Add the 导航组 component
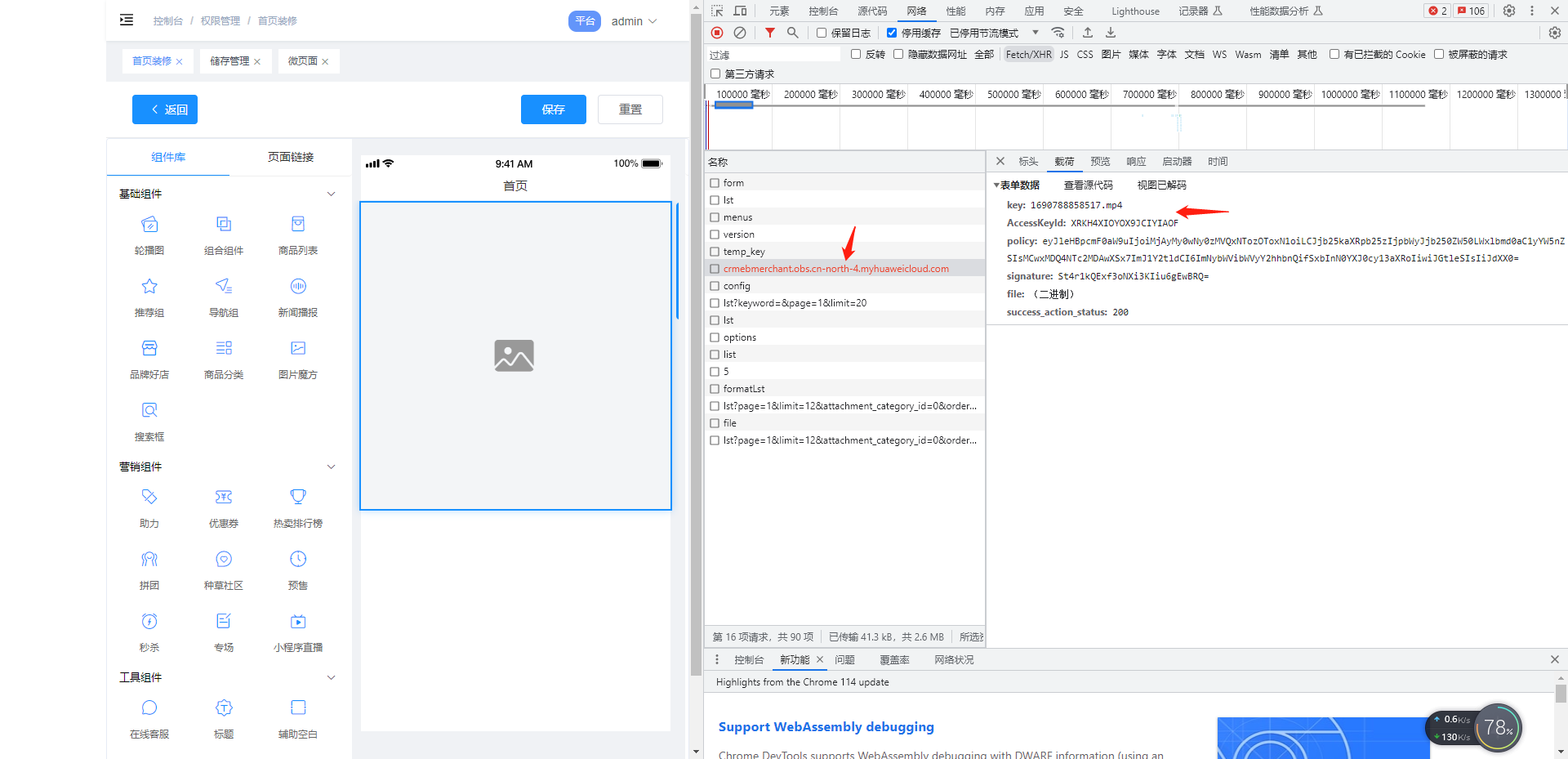This screenshot has width=1568, height=759. coord(224,297)
